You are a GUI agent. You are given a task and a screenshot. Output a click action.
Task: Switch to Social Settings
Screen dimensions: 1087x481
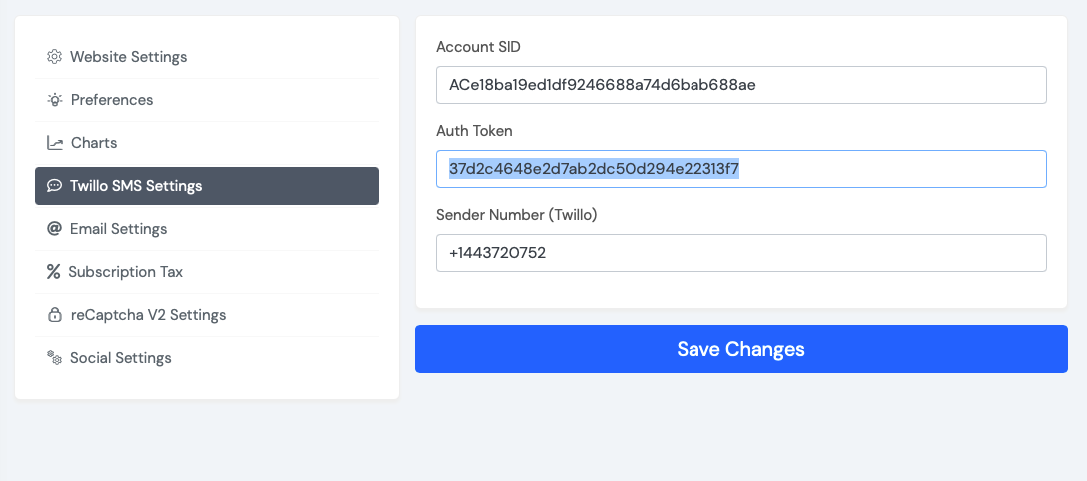(207, 358)
